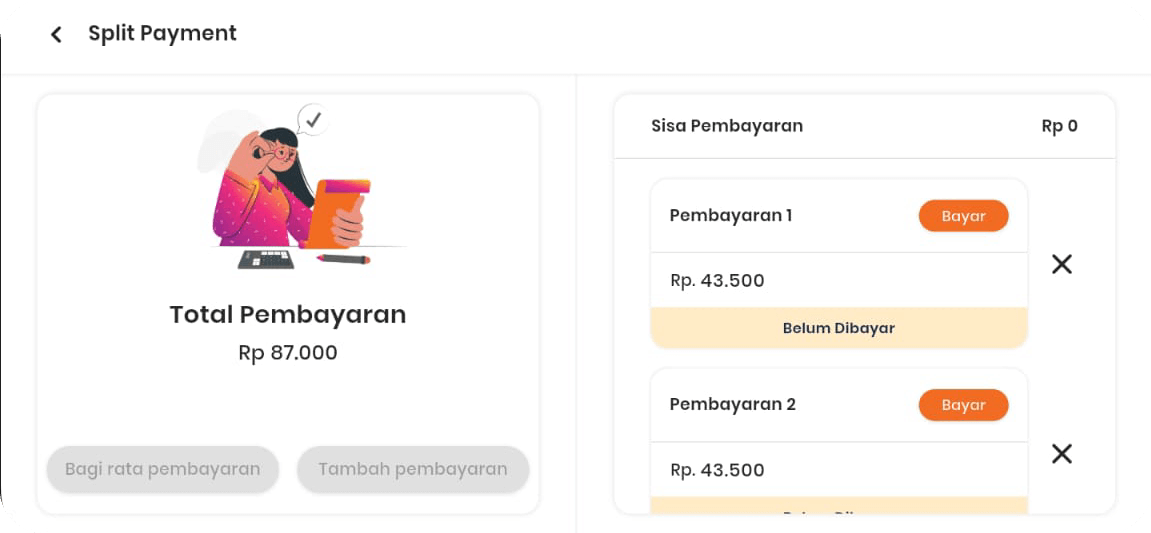Click the checkmark speech bubble in illustration
The height and width of the screenshot is (533, 1151).
[313, 121]
